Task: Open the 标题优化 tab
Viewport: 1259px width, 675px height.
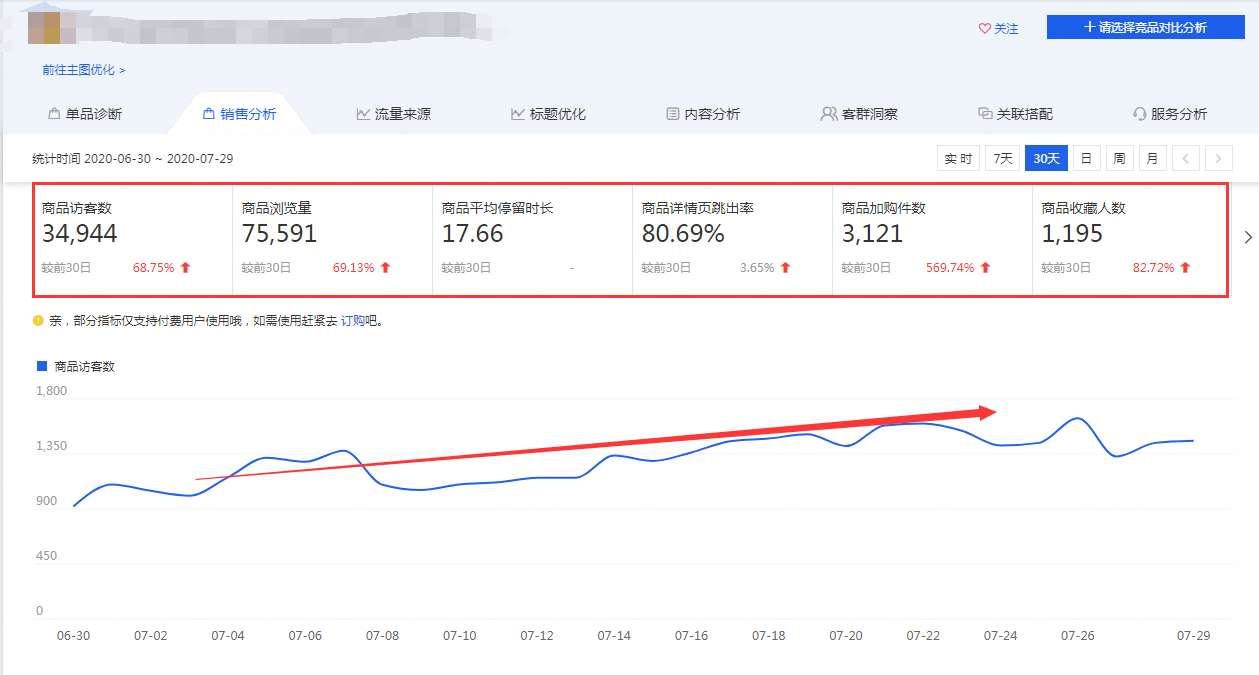Action: 548,114
